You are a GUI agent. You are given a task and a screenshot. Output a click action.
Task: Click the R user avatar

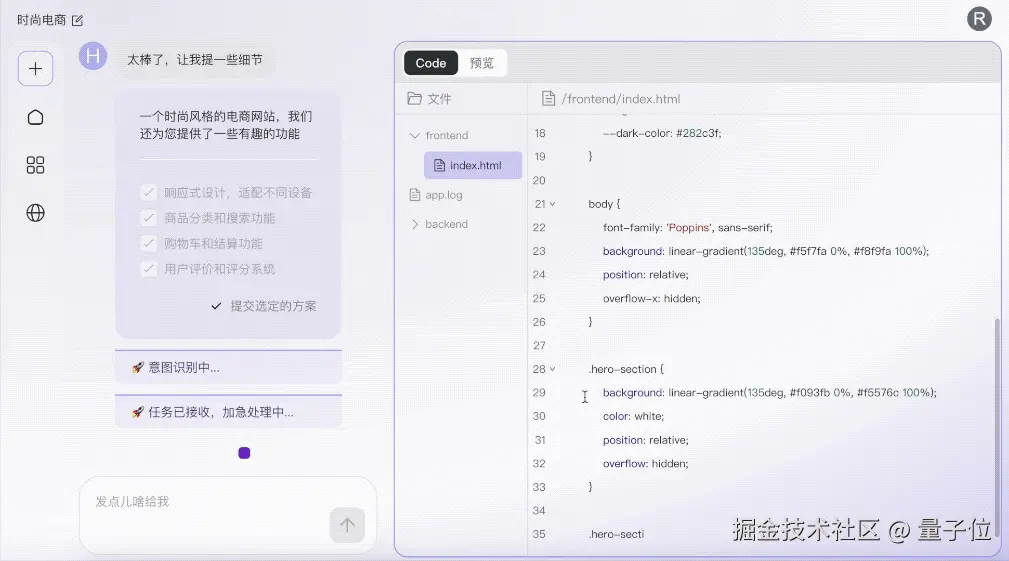coord(979,19)
